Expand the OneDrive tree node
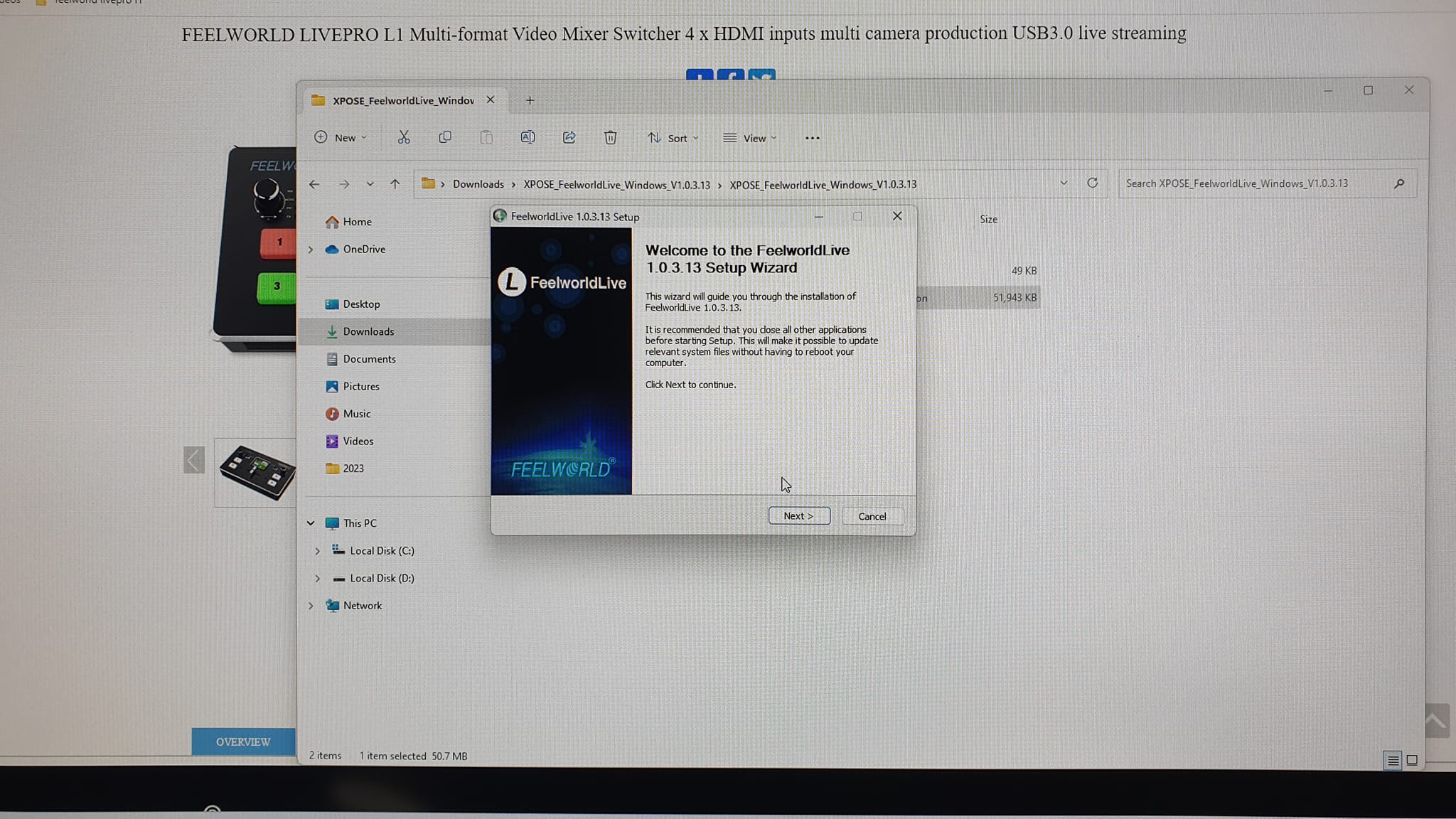The width and height of the screenshot is (1456, 819). click(311, 250)
